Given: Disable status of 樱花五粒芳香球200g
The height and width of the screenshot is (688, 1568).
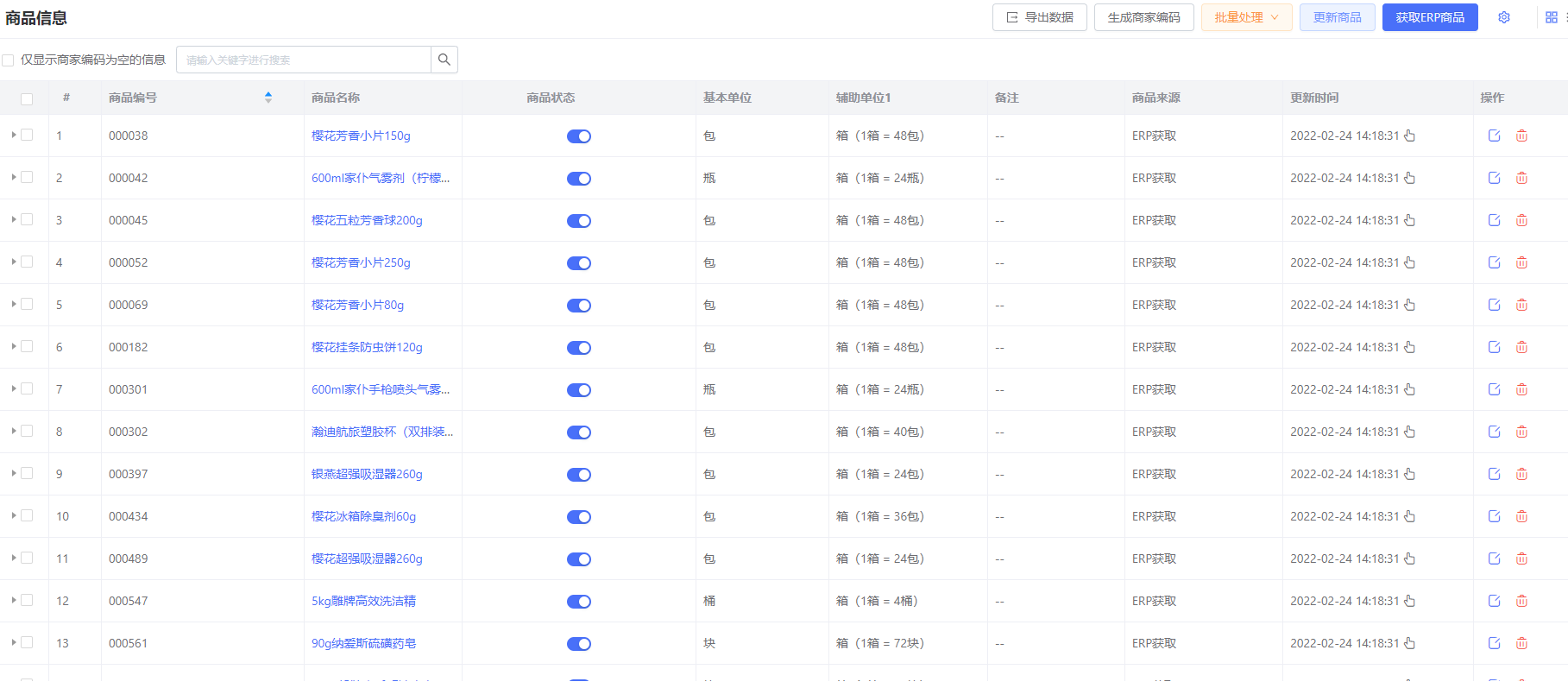Looking at the screenshot, I should pyautogui.click(x=579, y=221).
